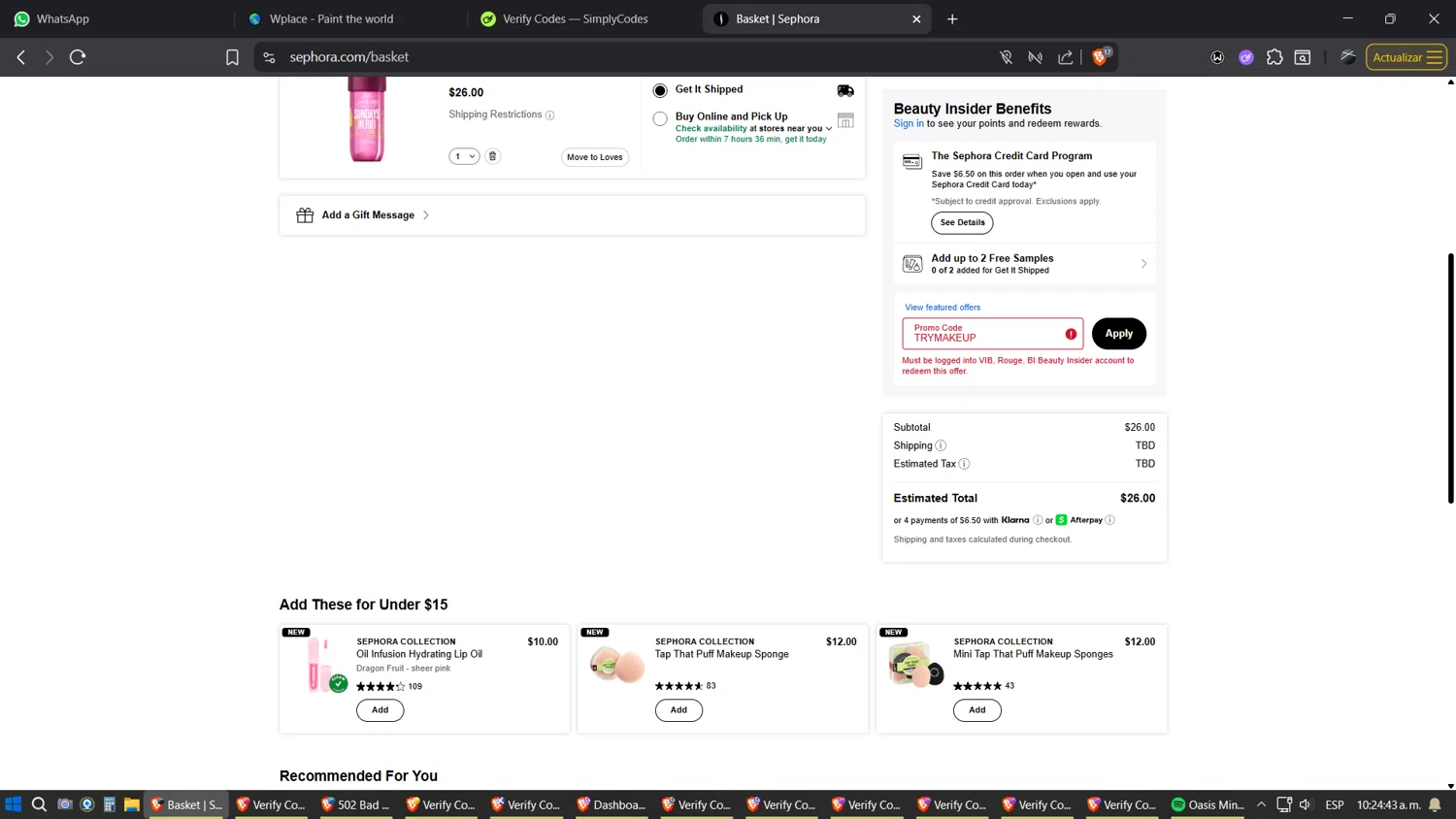Click the Estimated Tax info icon

pyautogui.click(x=964, y=464)
